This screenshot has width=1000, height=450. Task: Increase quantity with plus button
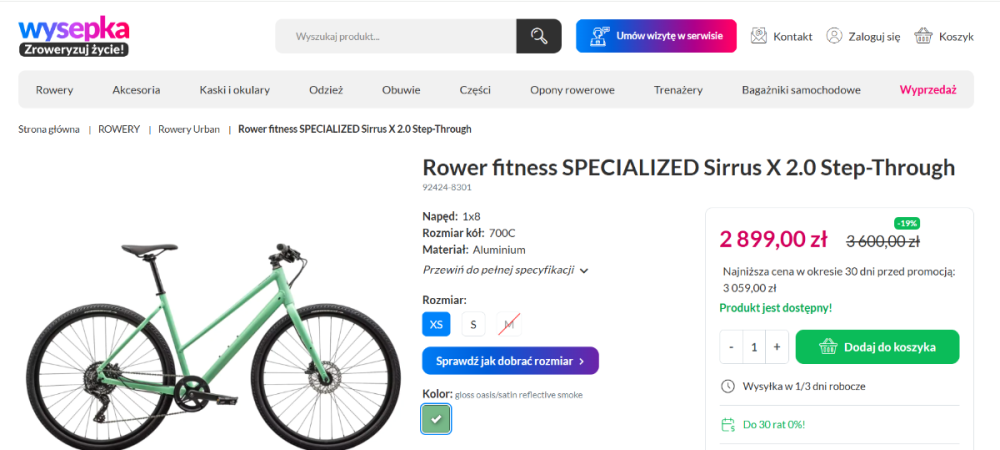tap(777, 347)
